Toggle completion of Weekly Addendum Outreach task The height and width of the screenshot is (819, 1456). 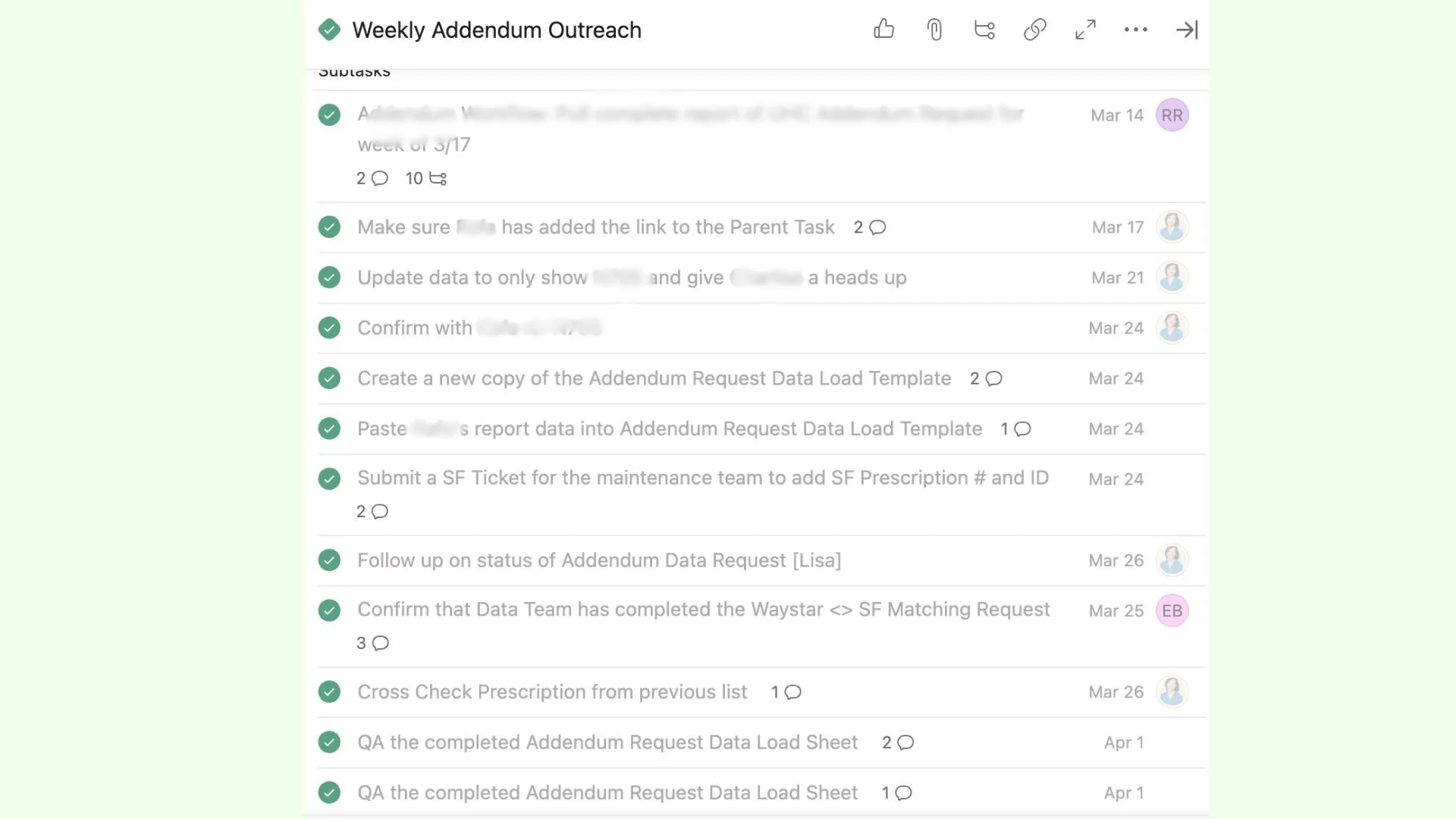click(329, 30)
